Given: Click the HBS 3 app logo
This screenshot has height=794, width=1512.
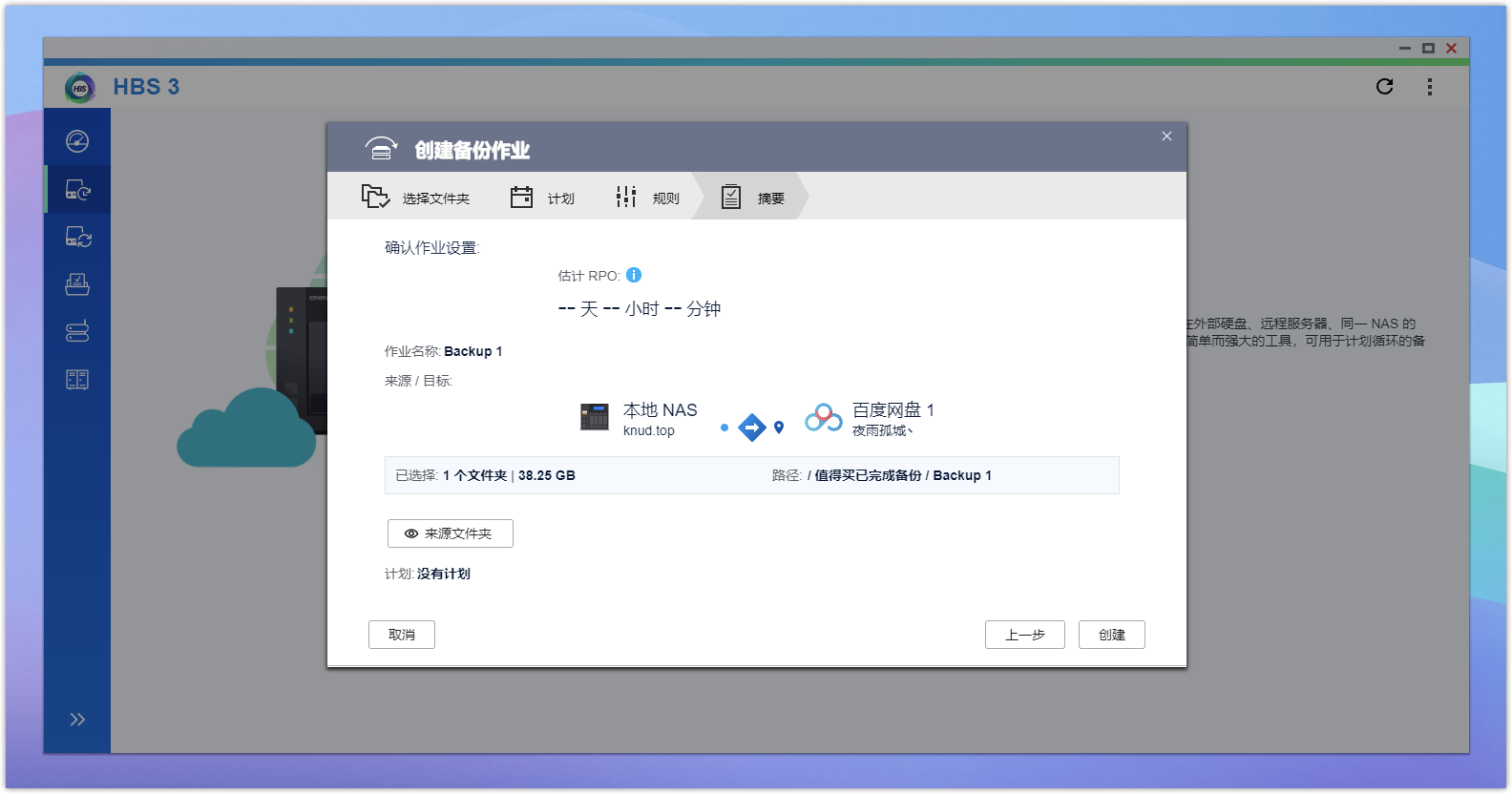Looking at the screenshot, I should pos(80,88).
